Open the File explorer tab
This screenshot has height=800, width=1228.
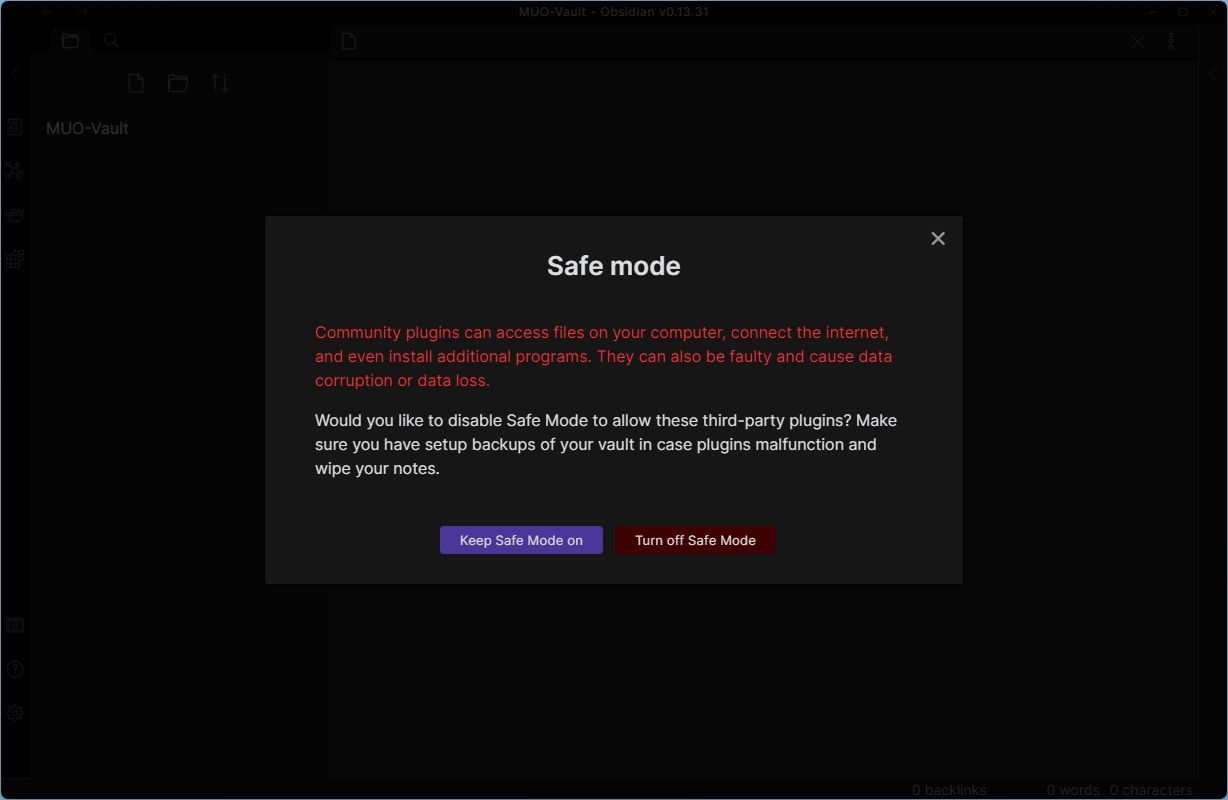70,41
